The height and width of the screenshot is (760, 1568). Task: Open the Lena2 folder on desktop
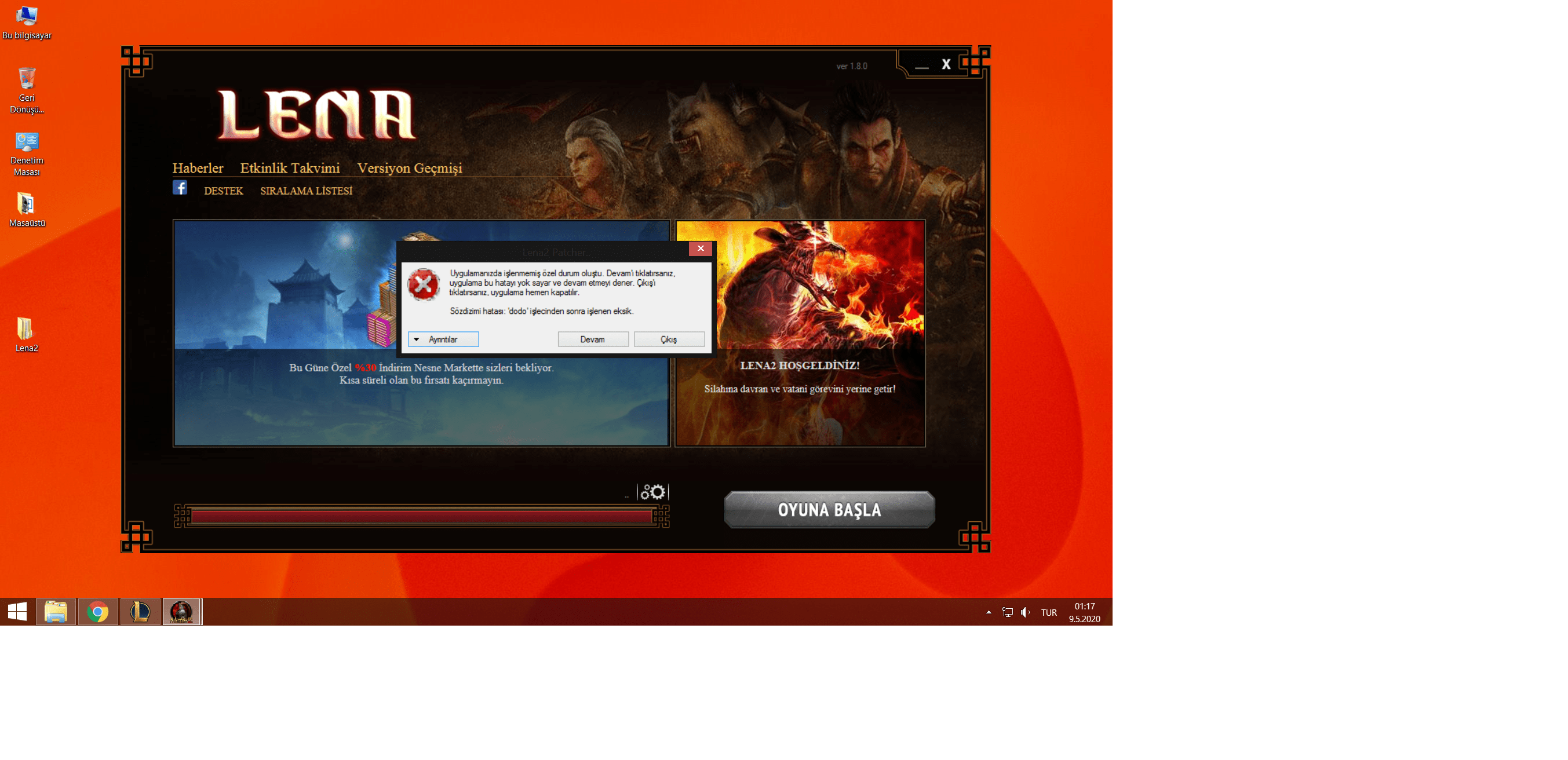25,329
